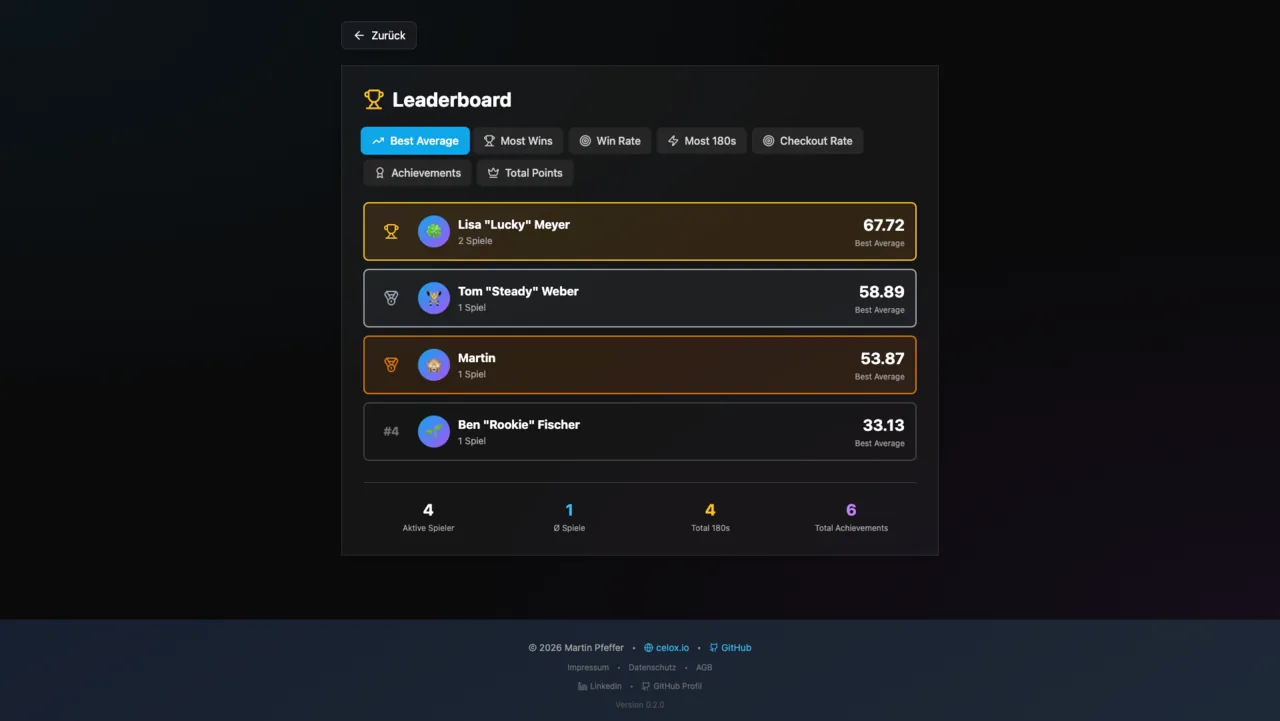Show the Most 180s ranking
This screenshot has width=1280, height=721.
coord(702,141)
